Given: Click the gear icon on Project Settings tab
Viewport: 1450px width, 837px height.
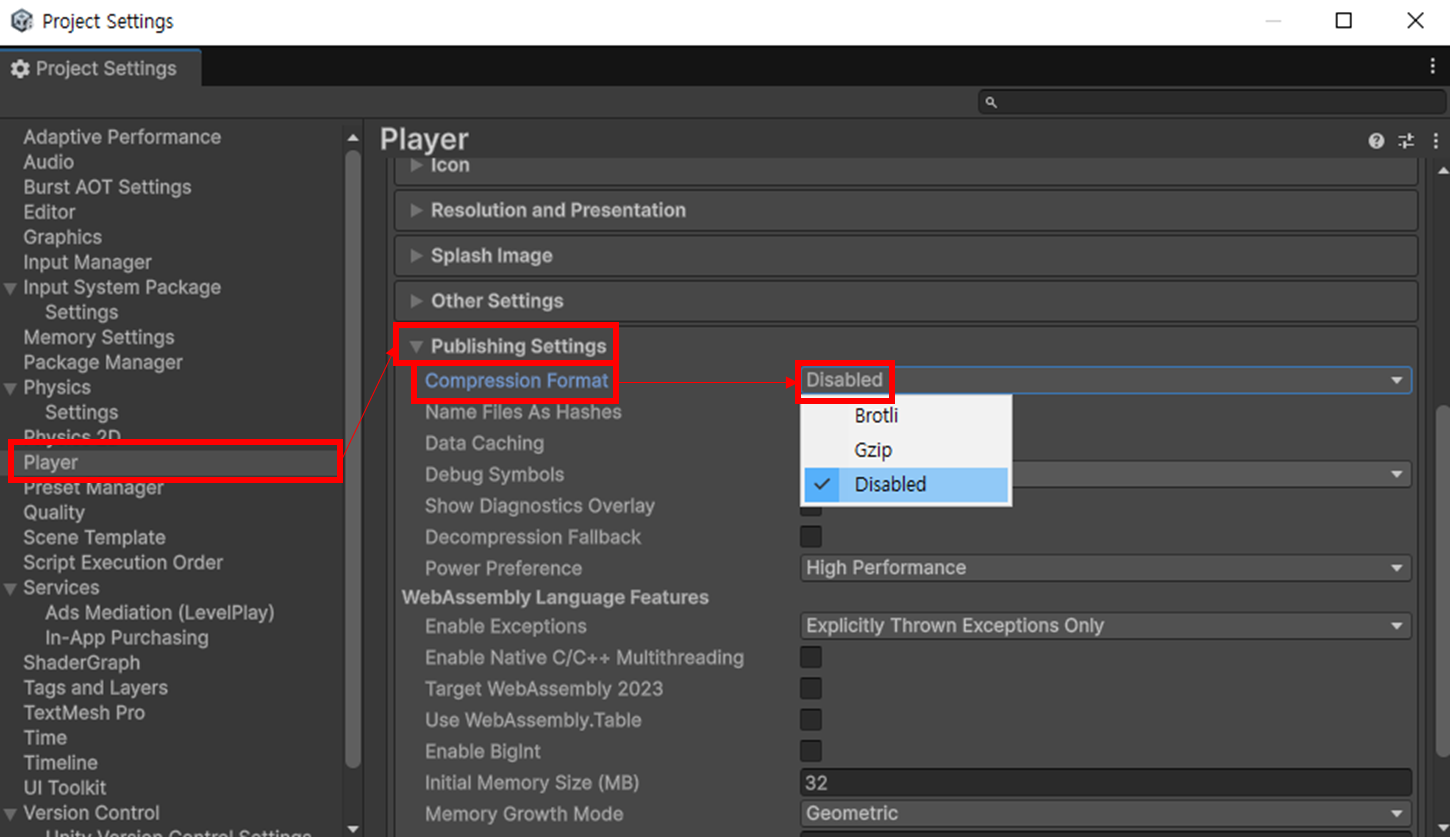Looking at the screenshot, I should pyautogui.click(x=20, y=69).
